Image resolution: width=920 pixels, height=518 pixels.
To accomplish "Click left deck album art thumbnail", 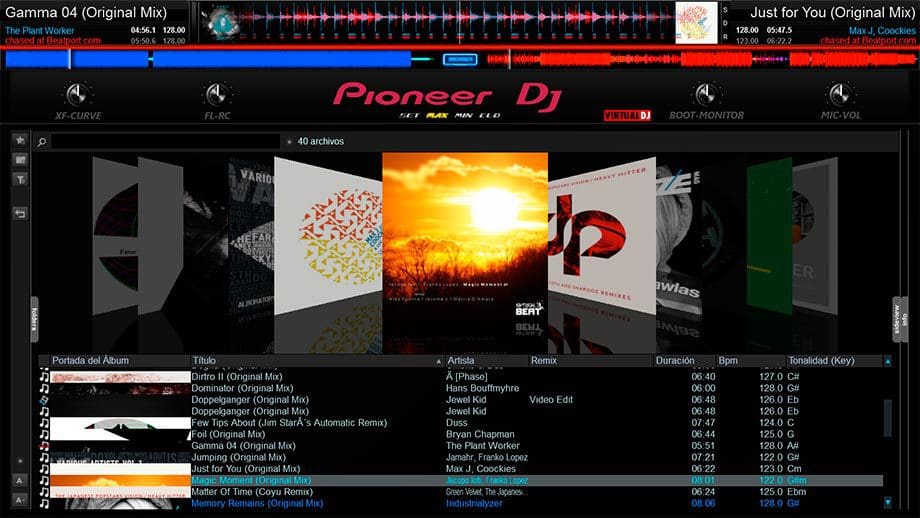I will [220, 22].
